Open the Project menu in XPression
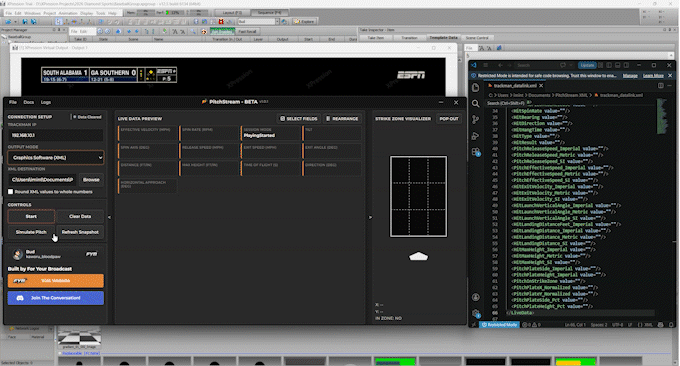The height and width of the screenshot is (366, 680). (x=49, y=13)
